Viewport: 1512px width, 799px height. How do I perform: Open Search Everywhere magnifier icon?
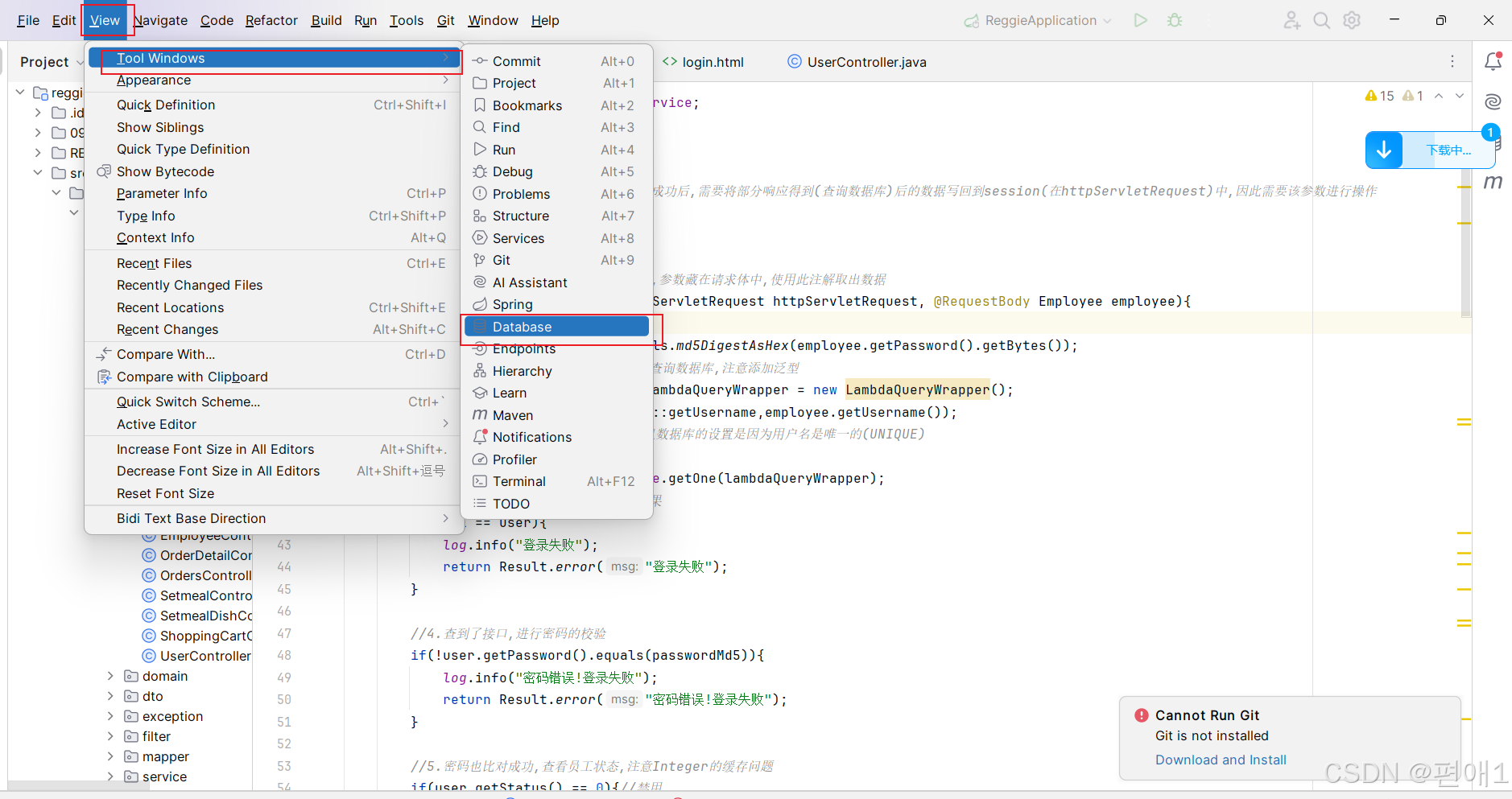(x=1321, y=20)
